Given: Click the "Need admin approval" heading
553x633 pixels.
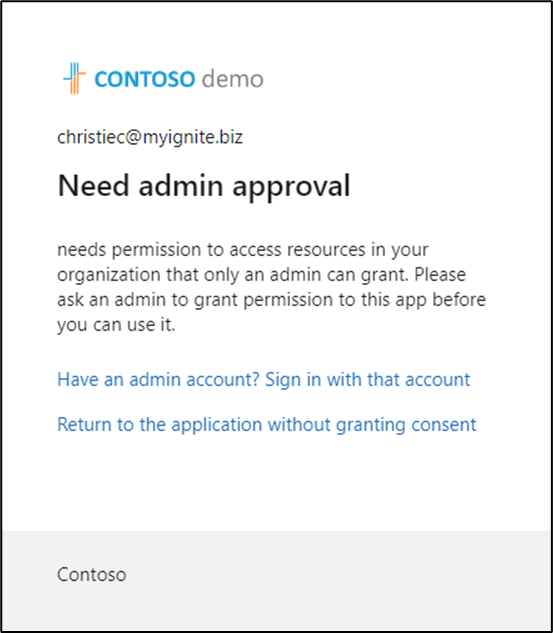Looking at the screenshot, I should point(204,186).
